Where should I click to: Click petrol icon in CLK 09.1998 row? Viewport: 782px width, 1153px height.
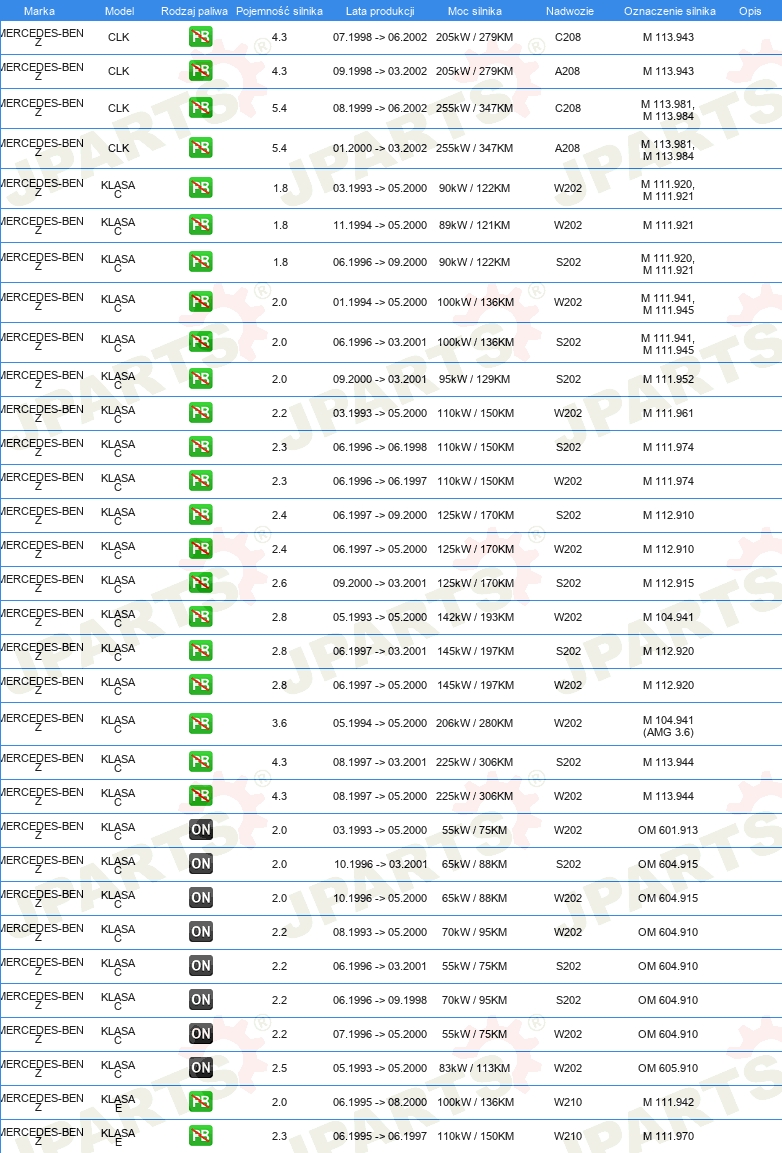point(200,71)
